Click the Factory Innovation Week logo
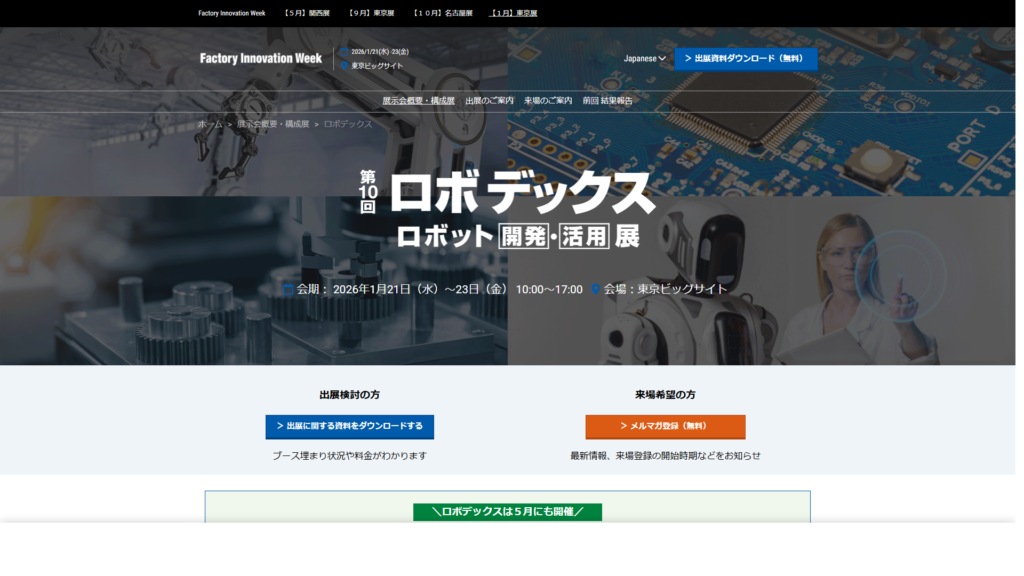Viewport: 1024px width, 576px height. 261,58
